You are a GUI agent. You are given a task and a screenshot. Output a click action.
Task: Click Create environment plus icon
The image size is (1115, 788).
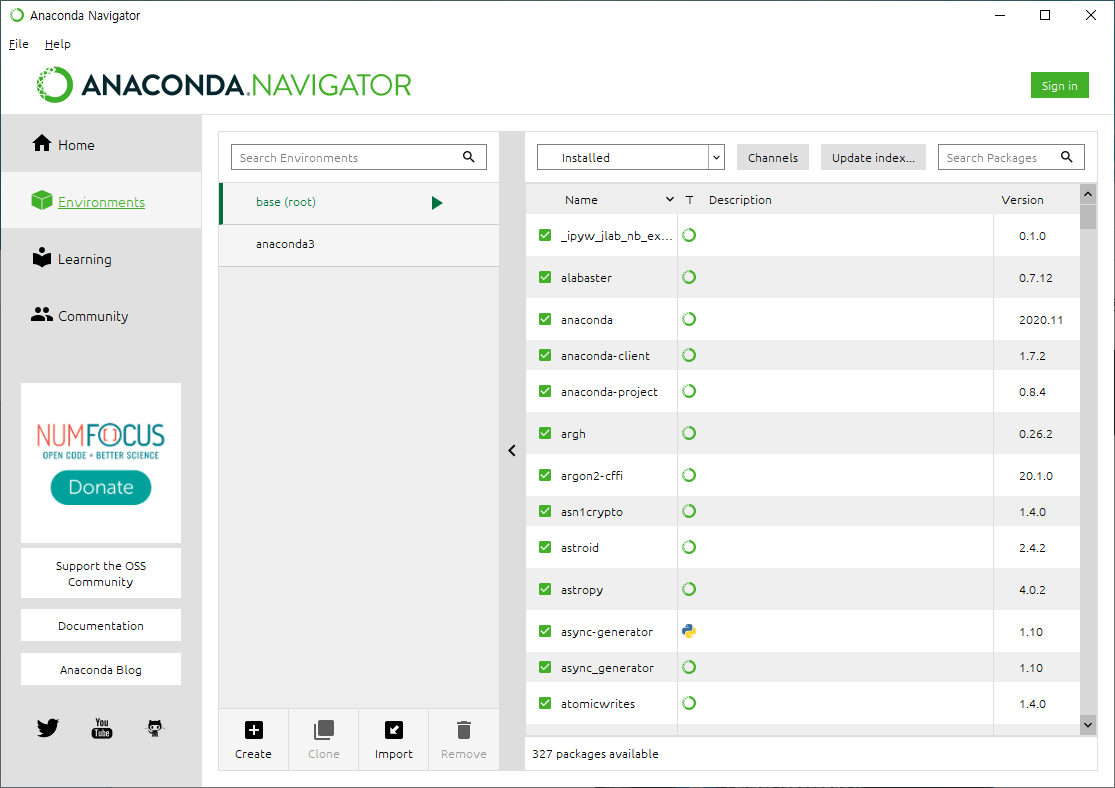tap(254, 730)
